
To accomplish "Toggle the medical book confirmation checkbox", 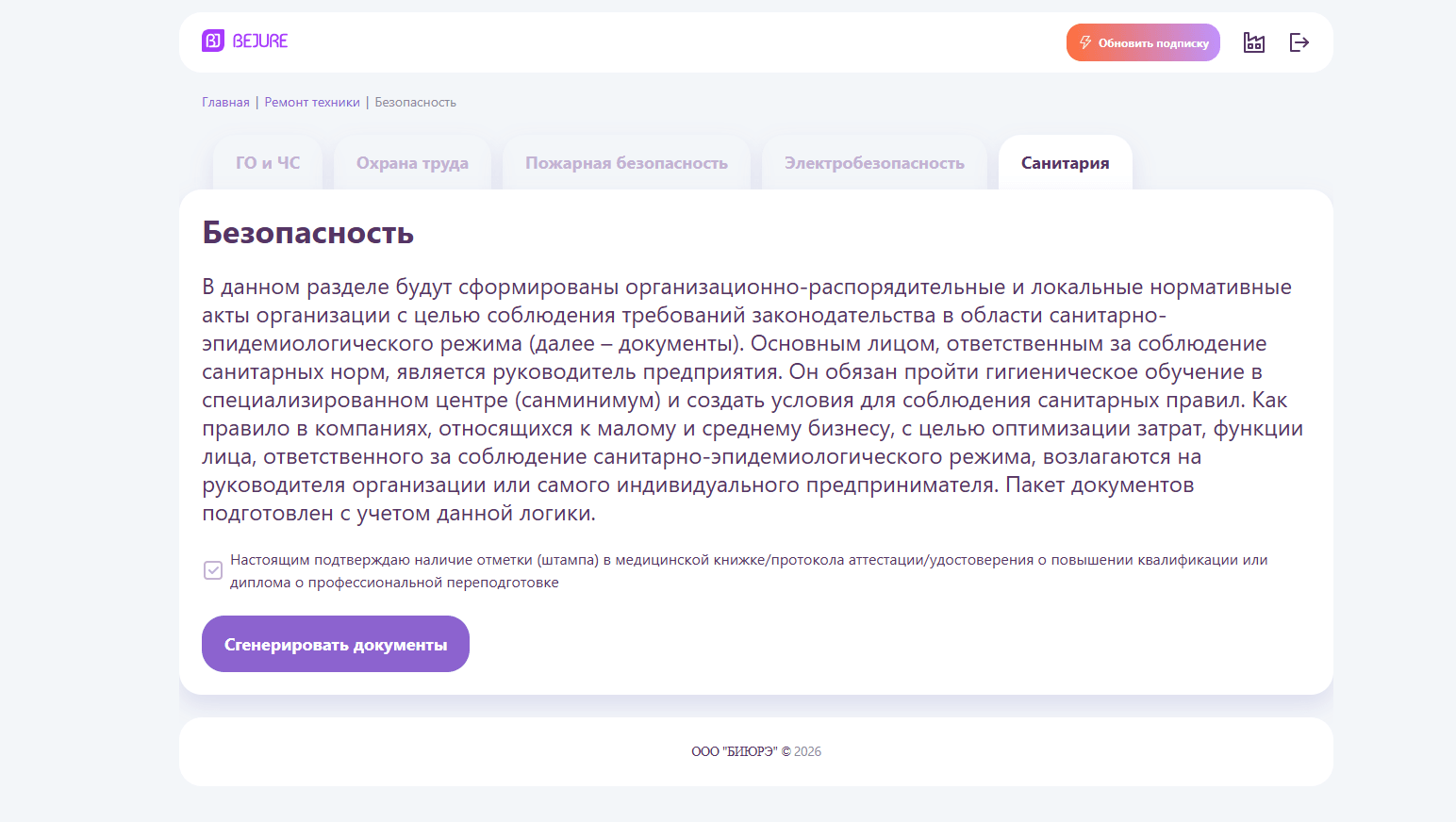I will click(x=213, y=570).
